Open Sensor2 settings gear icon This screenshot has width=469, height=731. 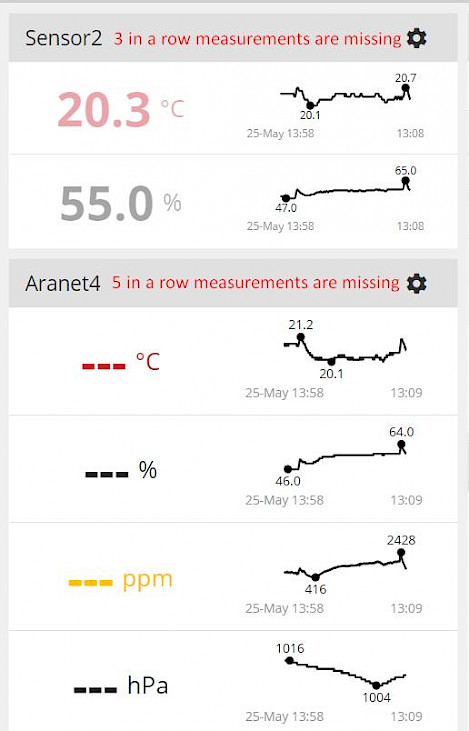point(416,38)
